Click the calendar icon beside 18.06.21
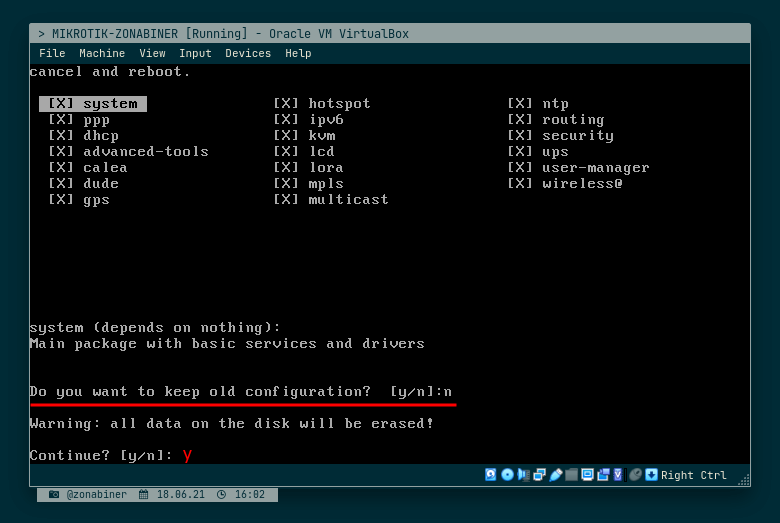The image size is (780, 523). pos(143,495)
